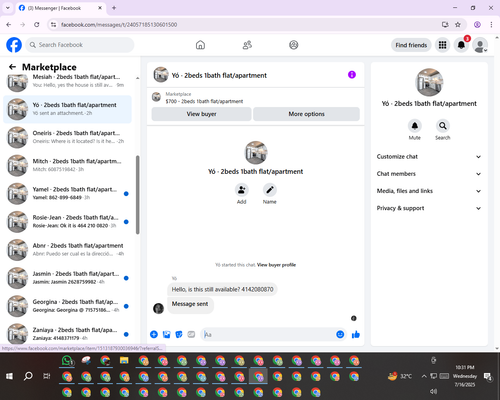Viewport: 500px width, 400px height.
Task: Open File Explorer from taskbar
Action: coord(124,361)
